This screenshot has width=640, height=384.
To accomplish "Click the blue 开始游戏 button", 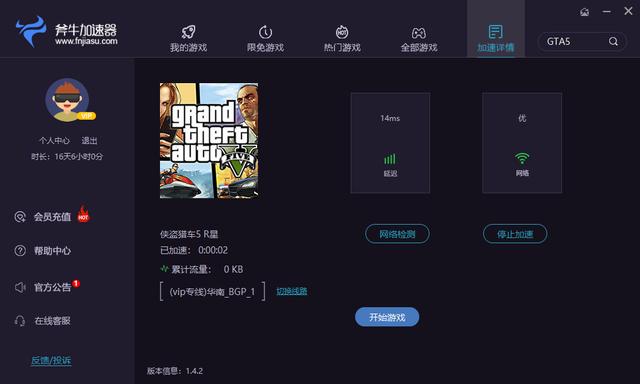I will tap(387, 317).
